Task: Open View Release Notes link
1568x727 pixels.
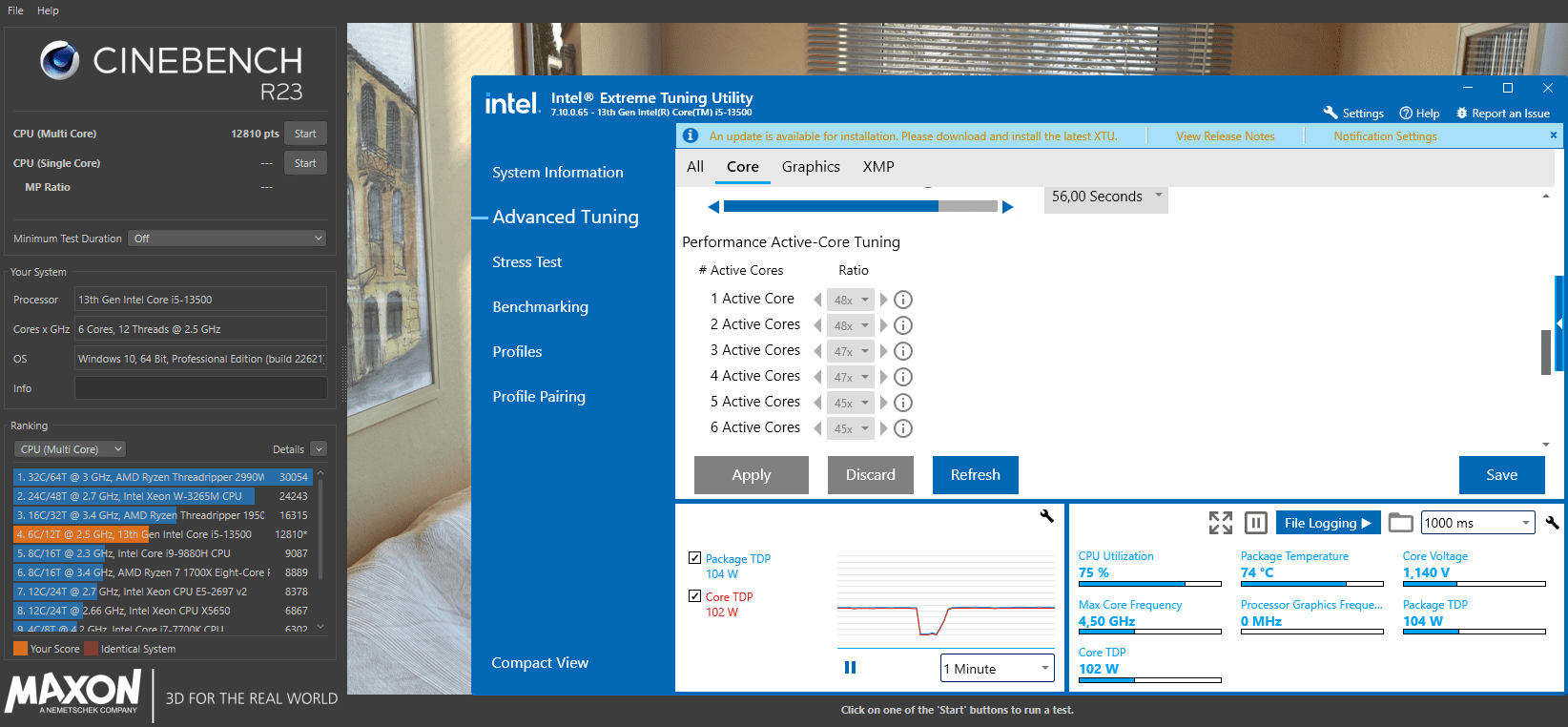Action: pyautogui.click(x=1226, y=136)
